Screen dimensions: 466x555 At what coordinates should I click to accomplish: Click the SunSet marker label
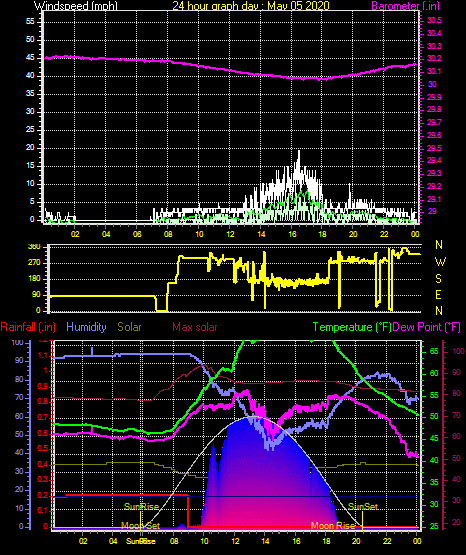pos(363,507)
